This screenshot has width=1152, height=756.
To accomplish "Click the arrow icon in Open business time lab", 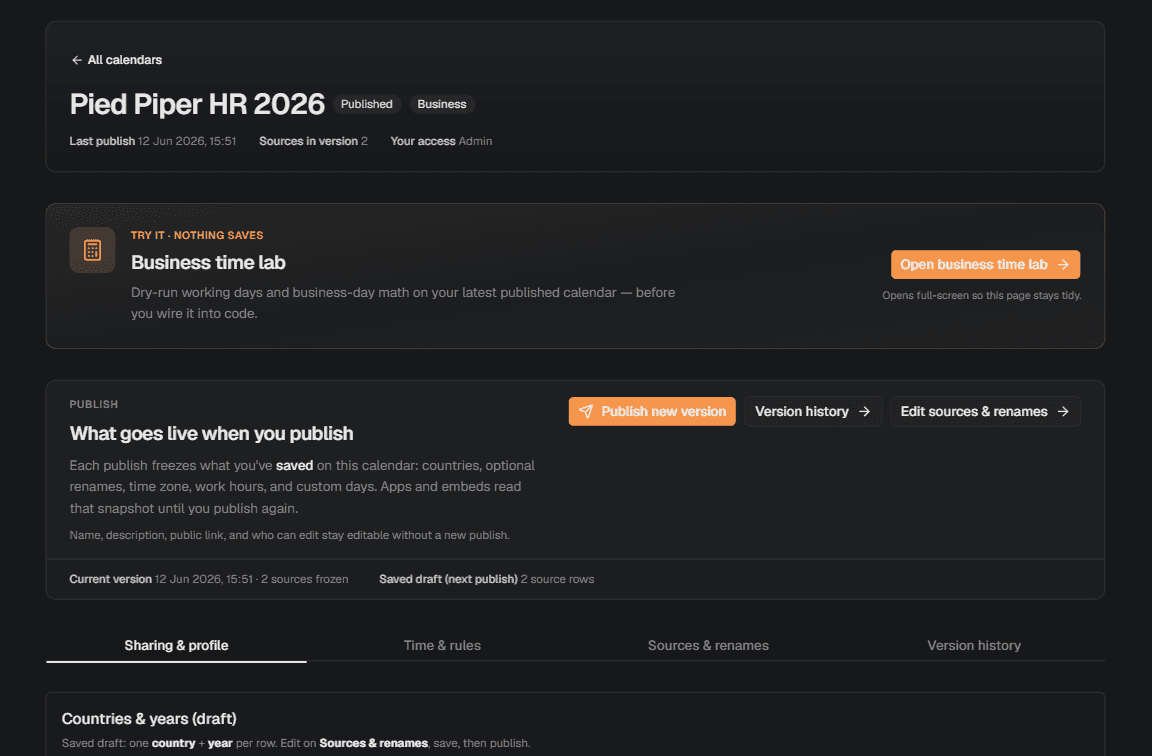I will pyautogui.click(x=1063, y=264).
